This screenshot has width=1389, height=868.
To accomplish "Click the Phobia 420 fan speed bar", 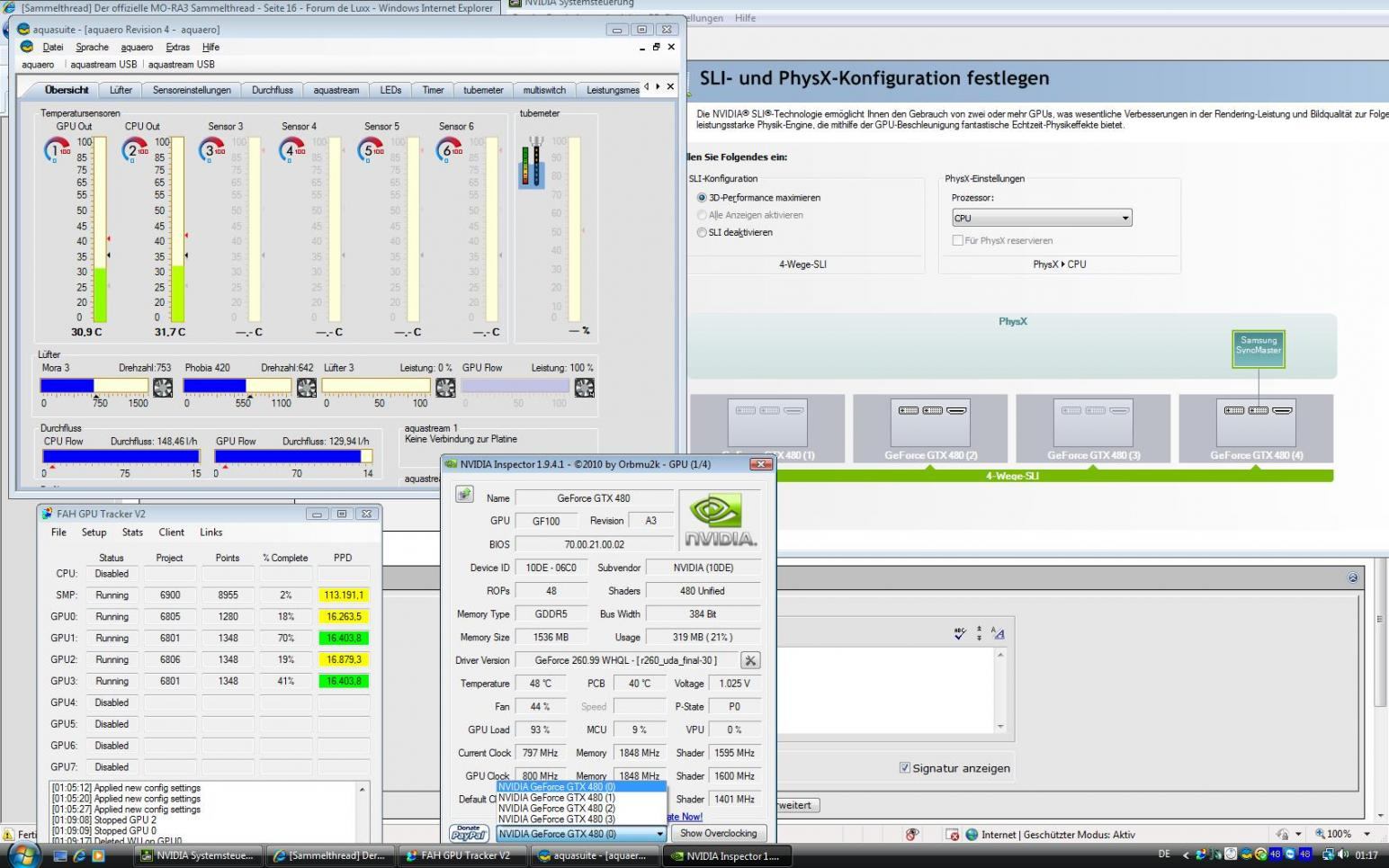I will click(237, 386).
